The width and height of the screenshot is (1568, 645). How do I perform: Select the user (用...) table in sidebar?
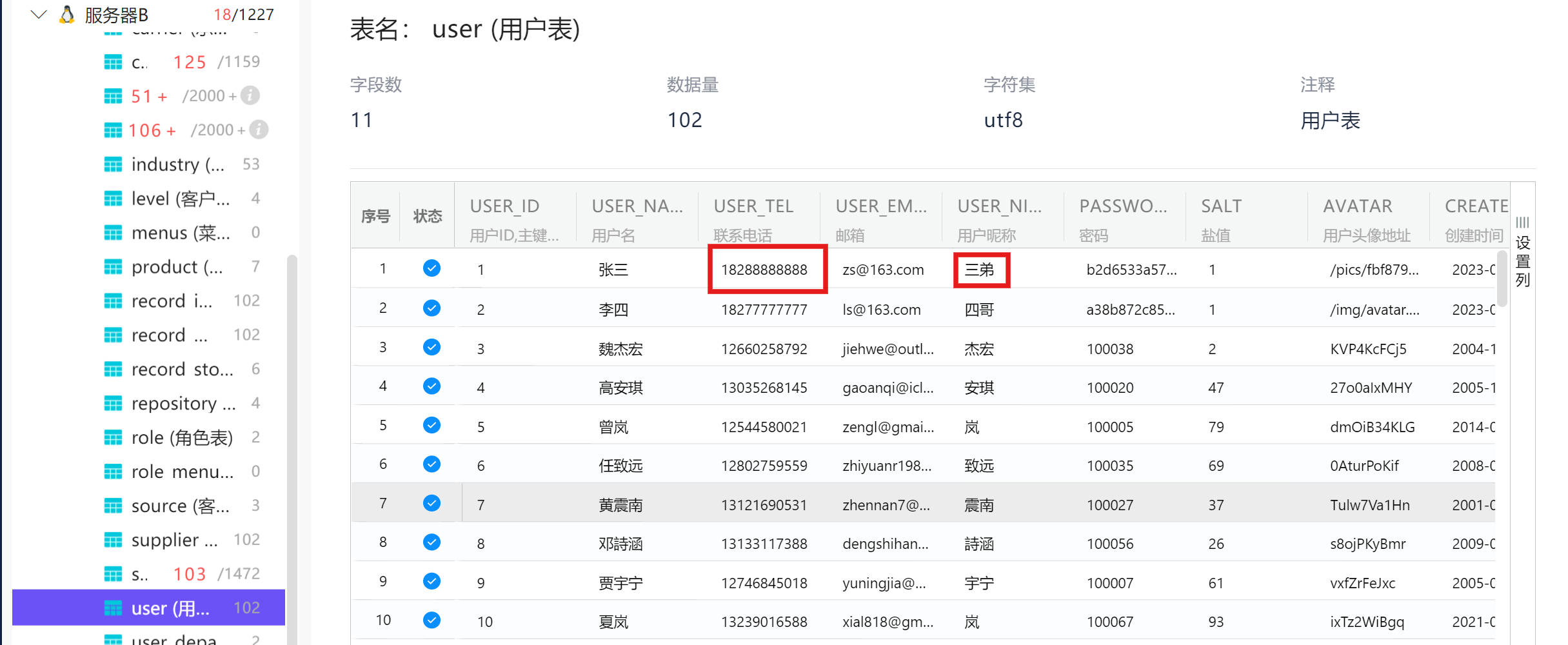pos(170,608)
